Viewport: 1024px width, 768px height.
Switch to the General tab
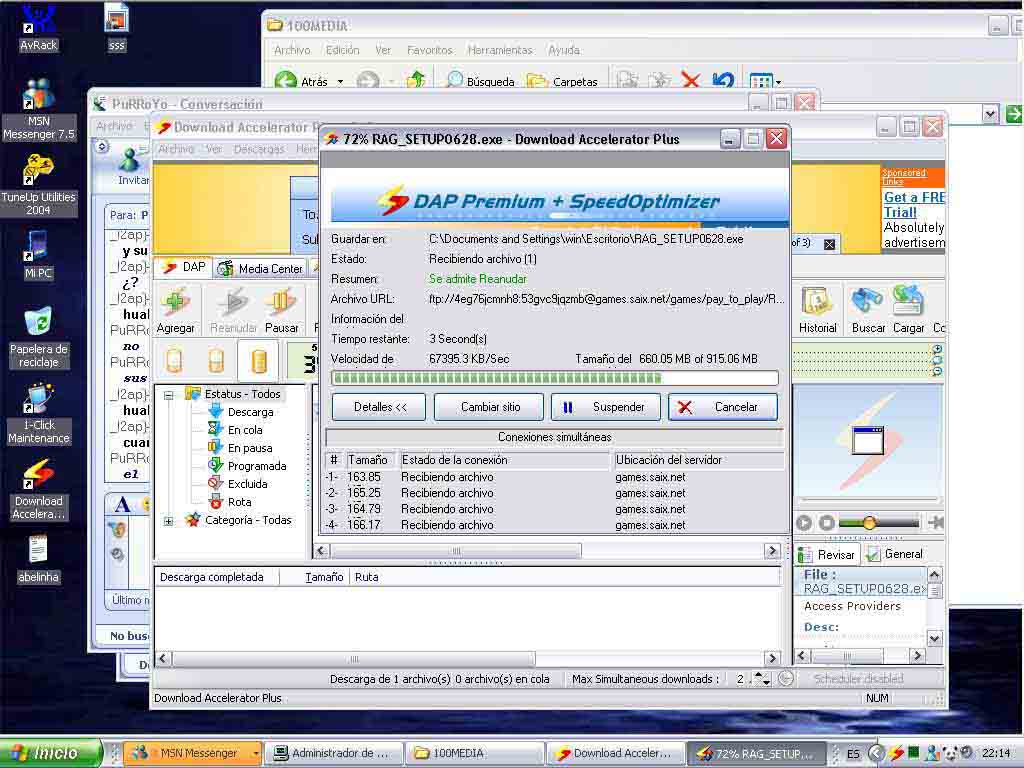coord(895,554)
